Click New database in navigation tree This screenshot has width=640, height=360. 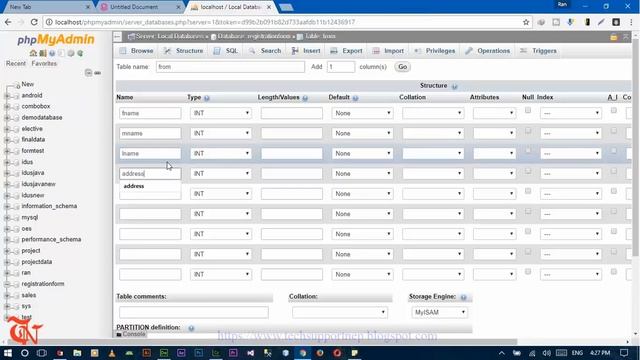coord(27,84)
